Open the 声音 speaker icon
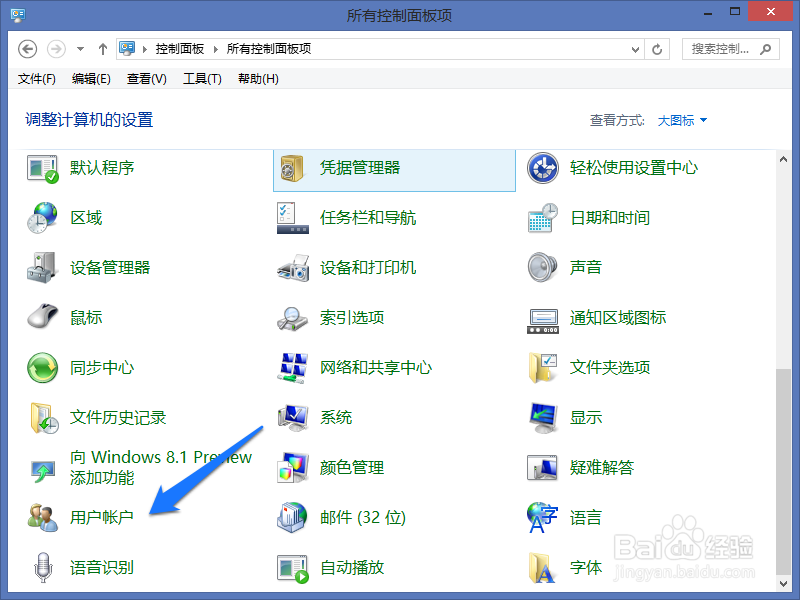Viewport: 800px width, 600px height. click(x=543, y=267)
